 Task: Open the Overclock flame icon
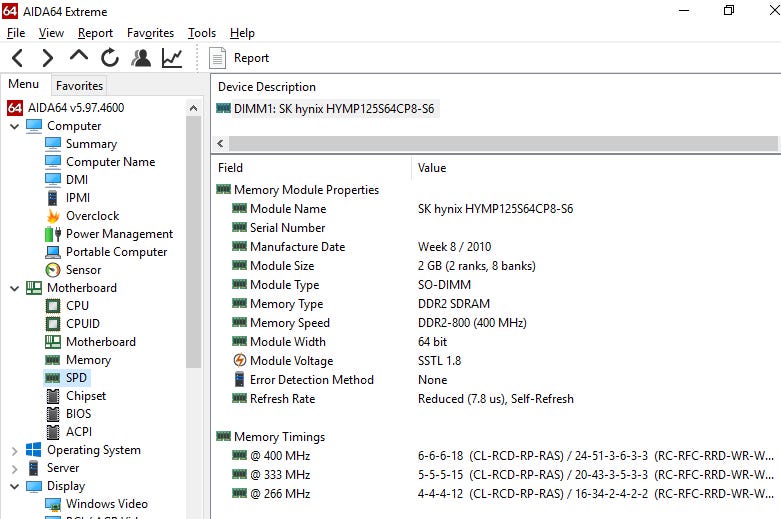click(x=53, y=216)
